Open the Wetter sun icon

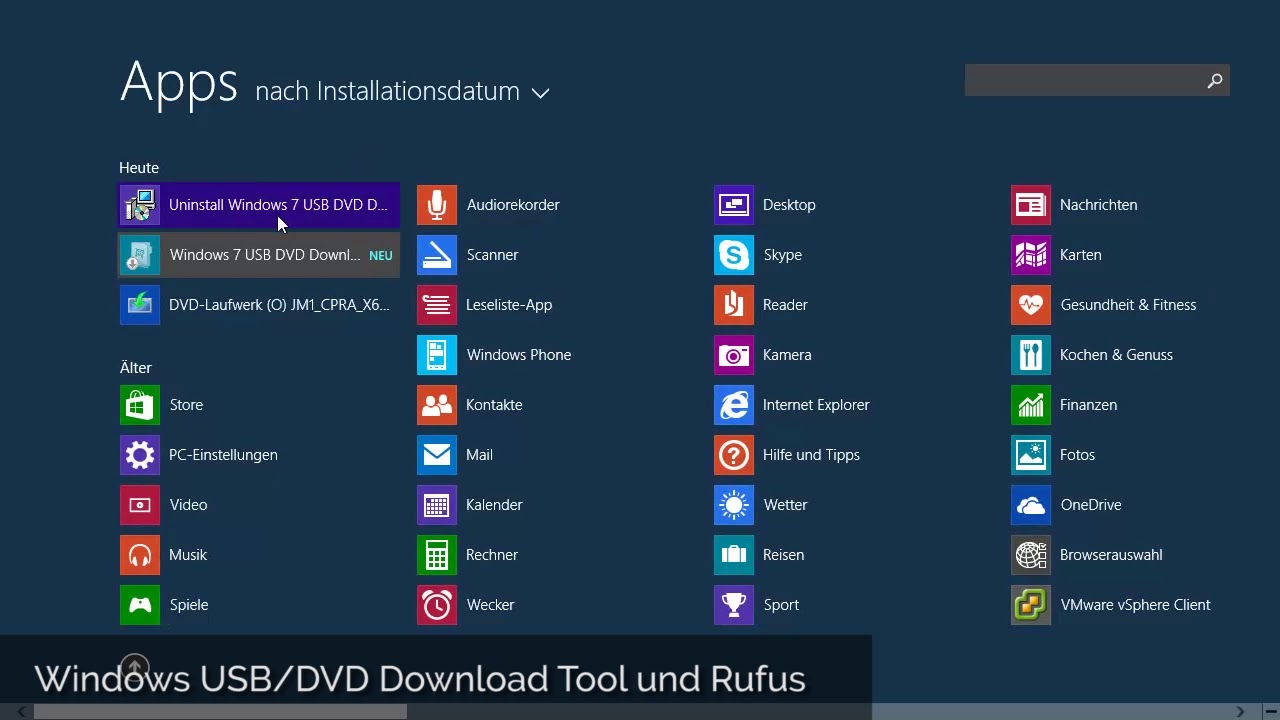click(x=734, y=505)
